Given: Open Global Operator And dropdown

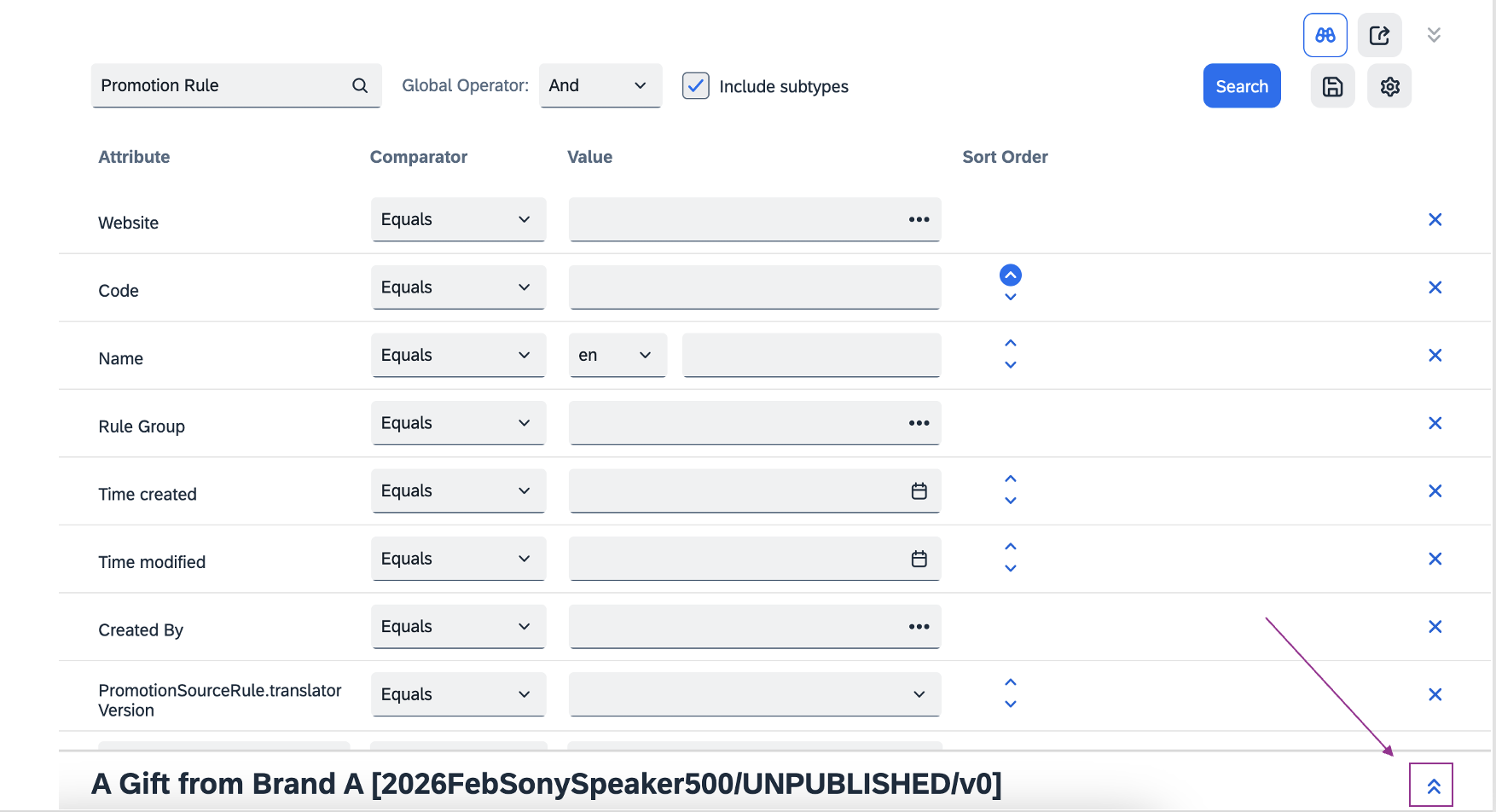Looking at the screenshot, I should [600, 85].
